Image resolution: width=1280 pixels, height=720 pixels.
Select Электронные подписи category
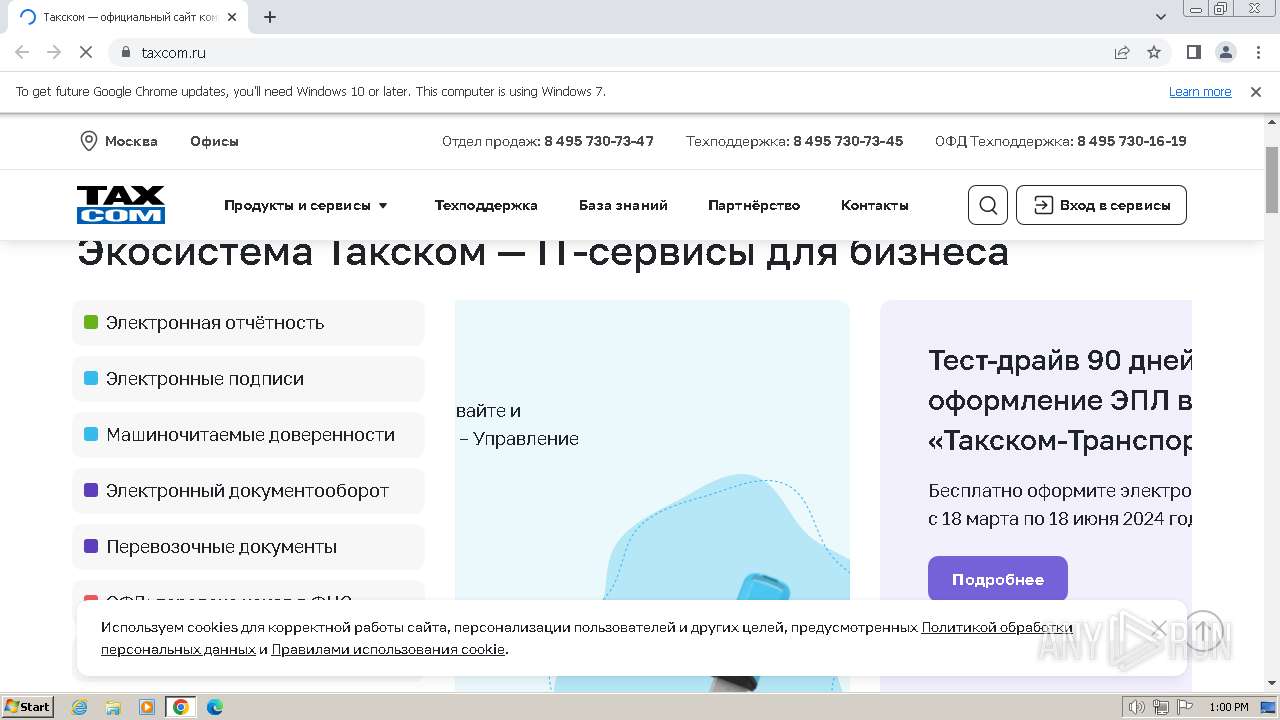click(248, 379)
